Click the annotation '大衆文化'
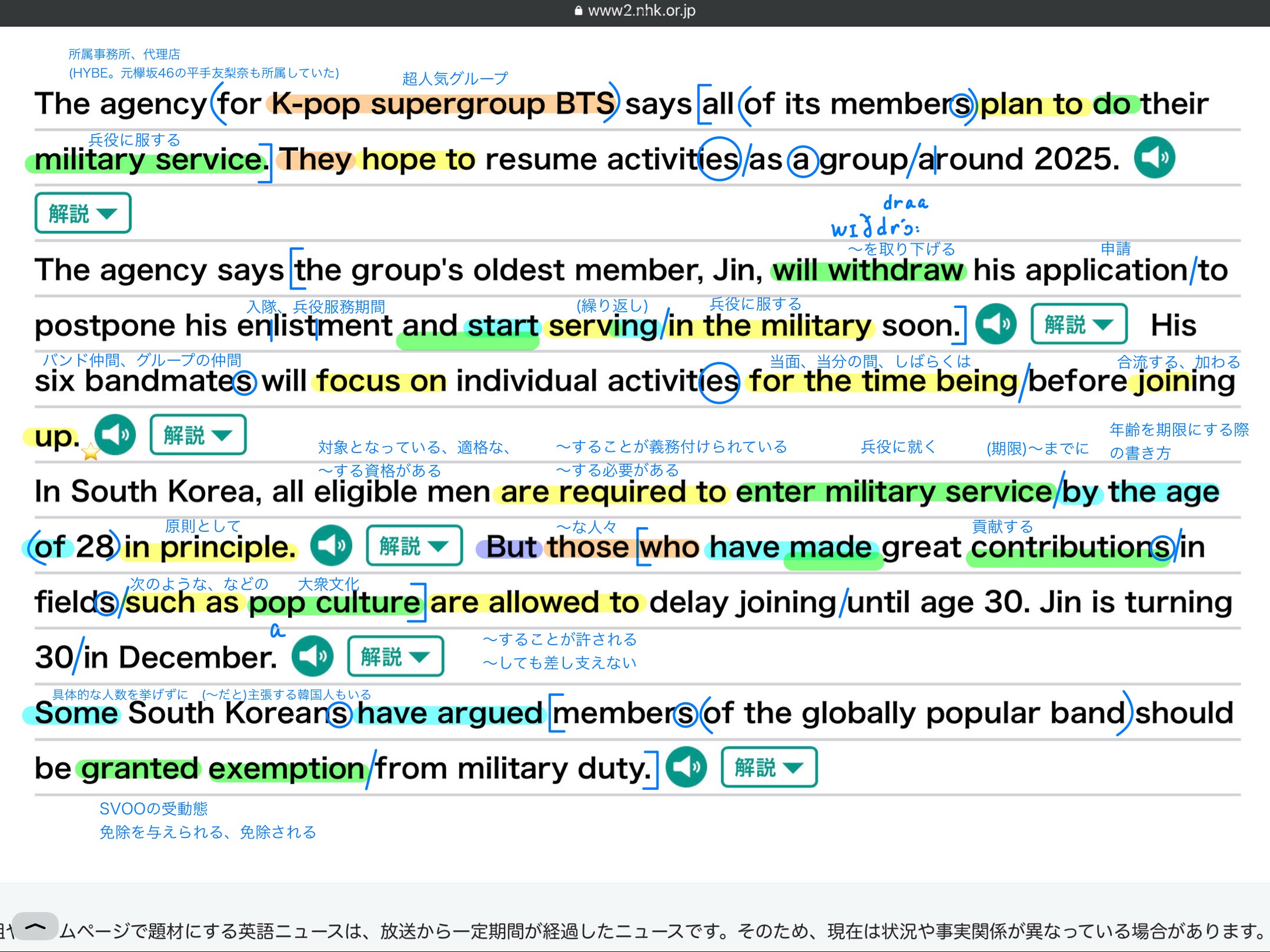Image resolution: width=1270 pixels, height=952 pixels. tap(328, 584)
